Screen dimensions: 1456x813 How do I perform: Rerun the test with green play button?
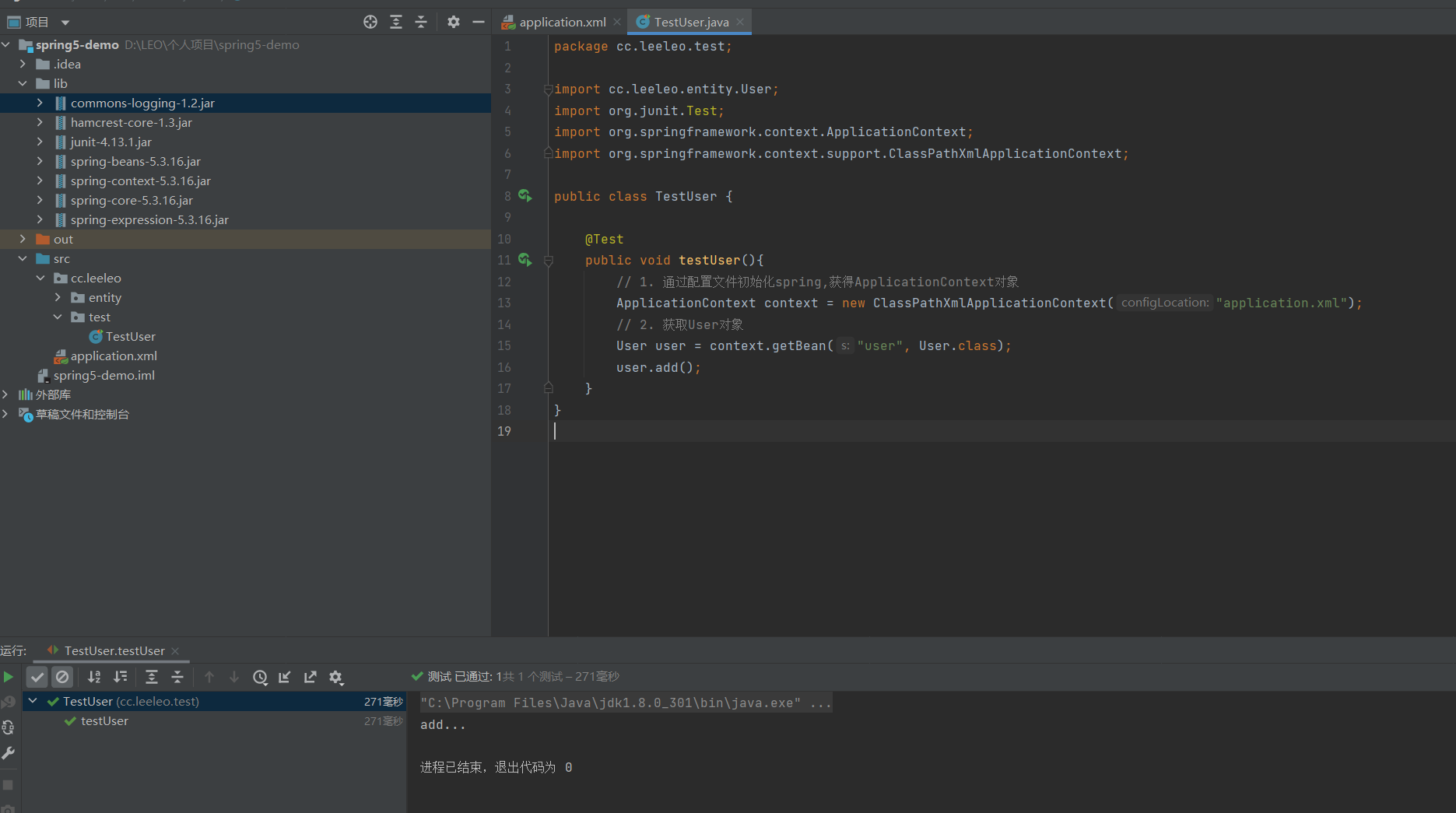(9, 677)
